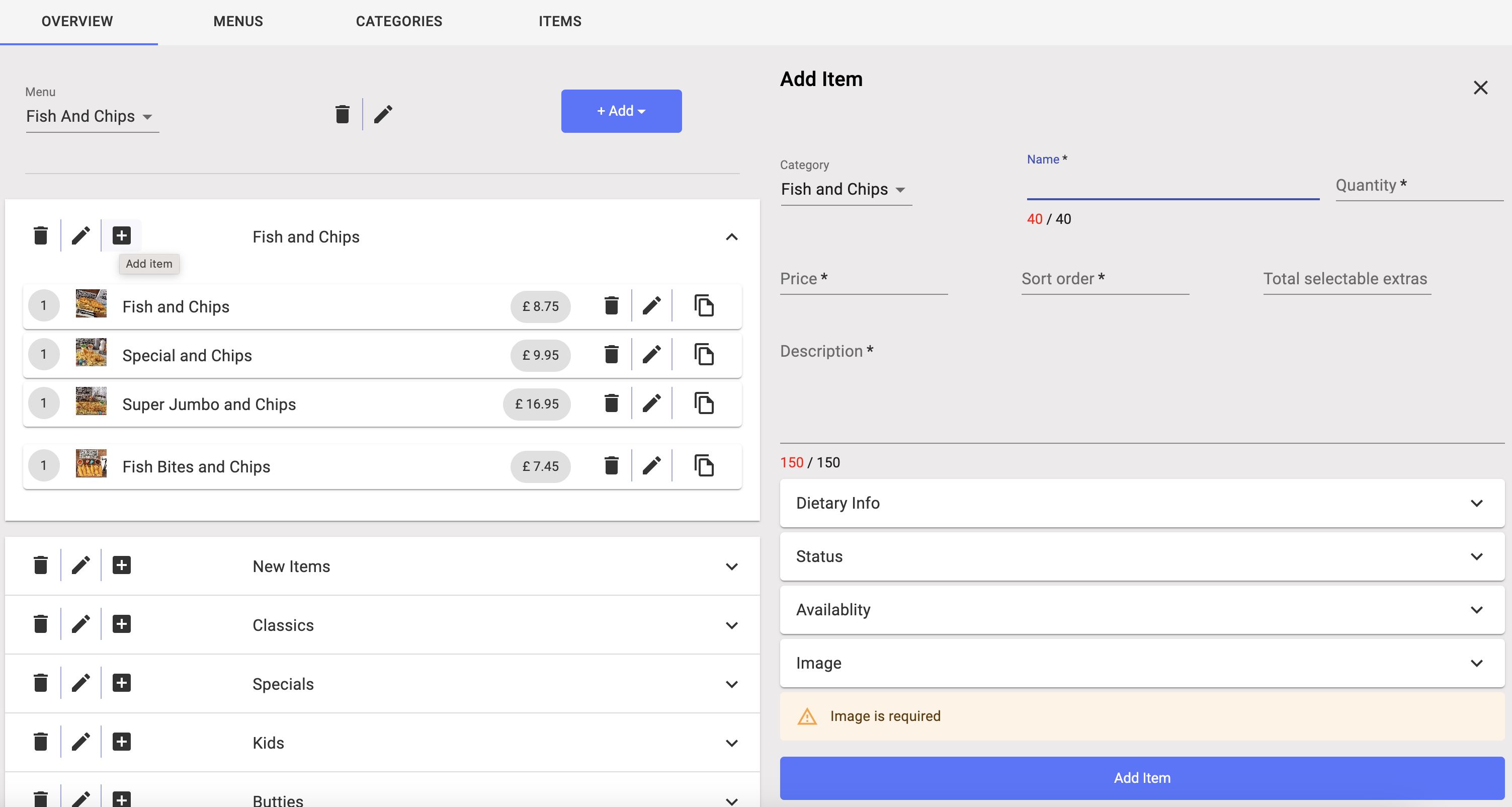
Task: Collapse the Fish and Chips category
Action: 731,236
